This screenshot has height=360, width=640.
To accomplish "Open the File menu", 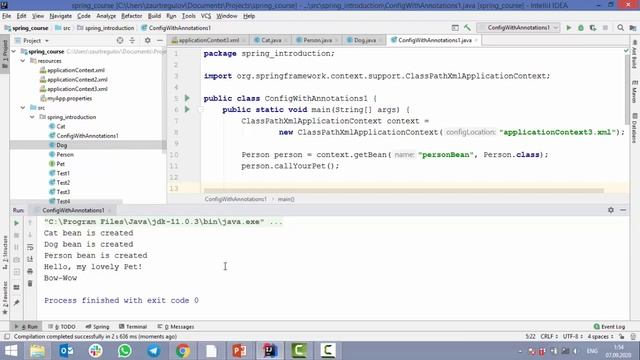I will coord(7,16).
